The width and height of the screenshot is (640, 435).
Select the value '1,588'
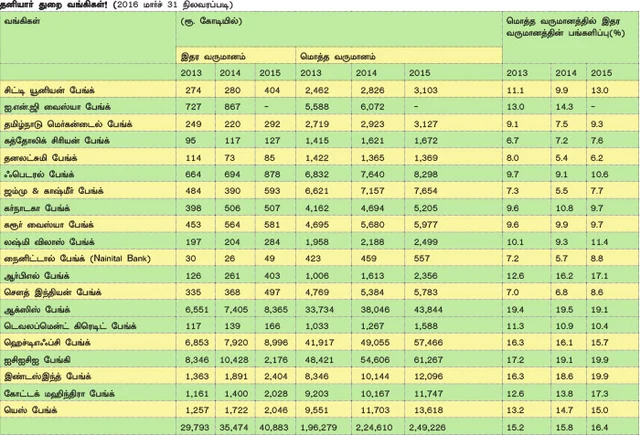(426, 326)
